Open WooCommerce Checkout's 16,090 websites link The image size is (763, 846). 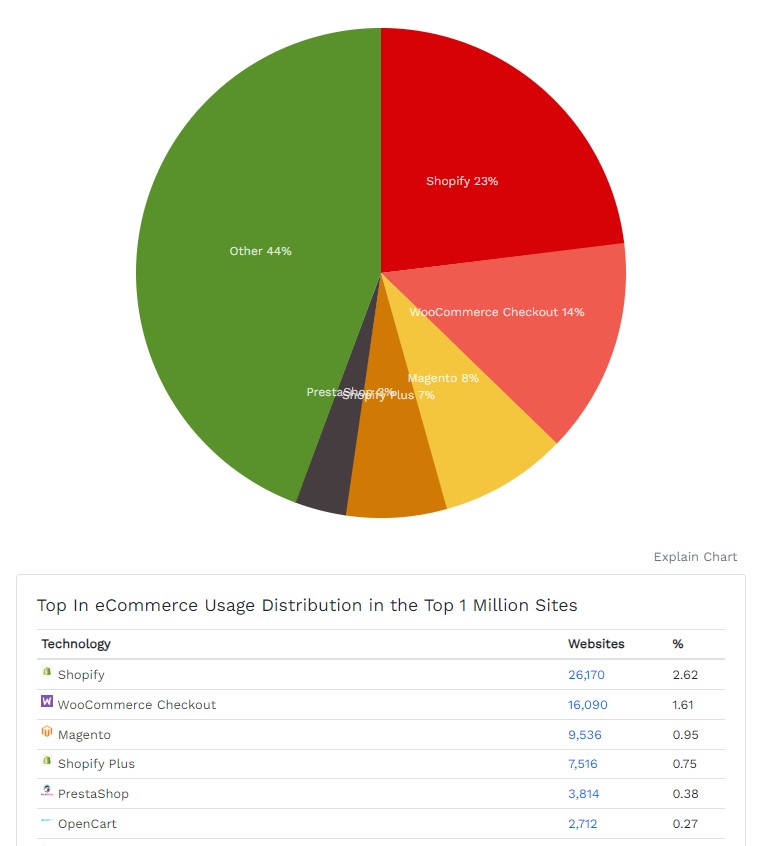[587, 705]
